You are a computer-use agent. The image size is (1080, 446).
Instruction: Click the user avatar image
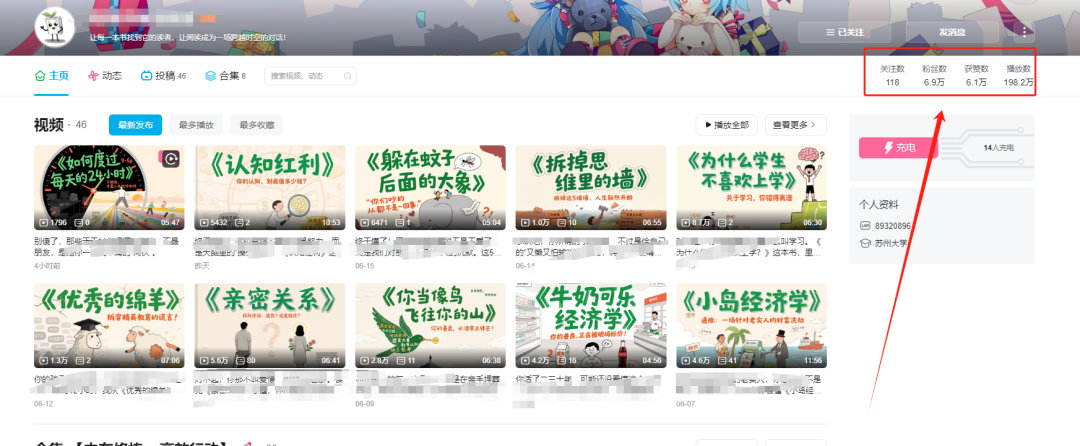[54, 28]
